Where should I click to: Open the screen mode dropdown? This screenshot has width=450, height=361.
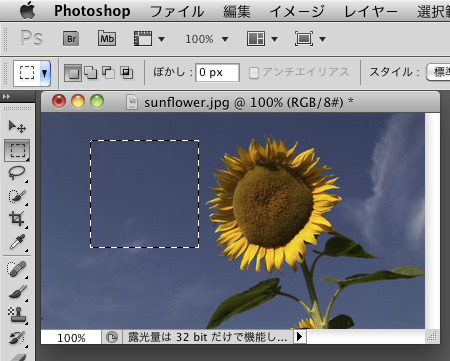(x=322, y=39)
